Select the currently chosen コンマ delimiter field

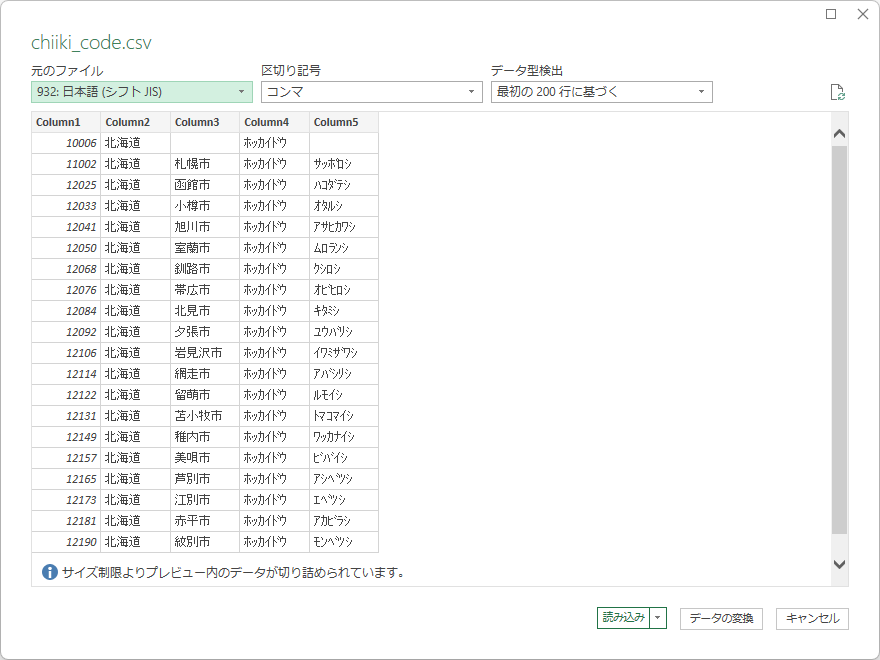point(370,91)
